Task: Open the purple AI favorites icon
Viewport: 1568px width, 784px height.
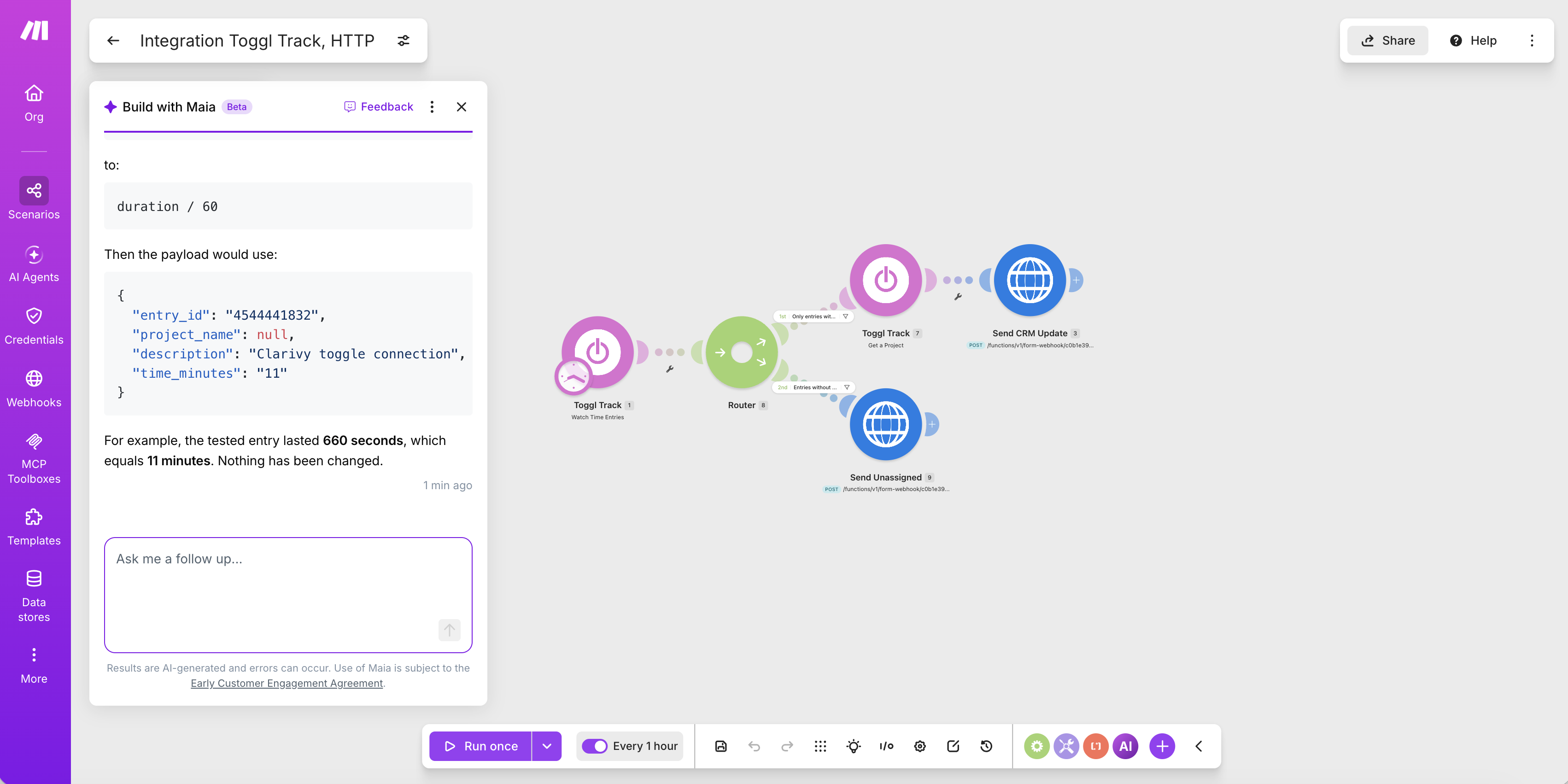Action: 1125,746
